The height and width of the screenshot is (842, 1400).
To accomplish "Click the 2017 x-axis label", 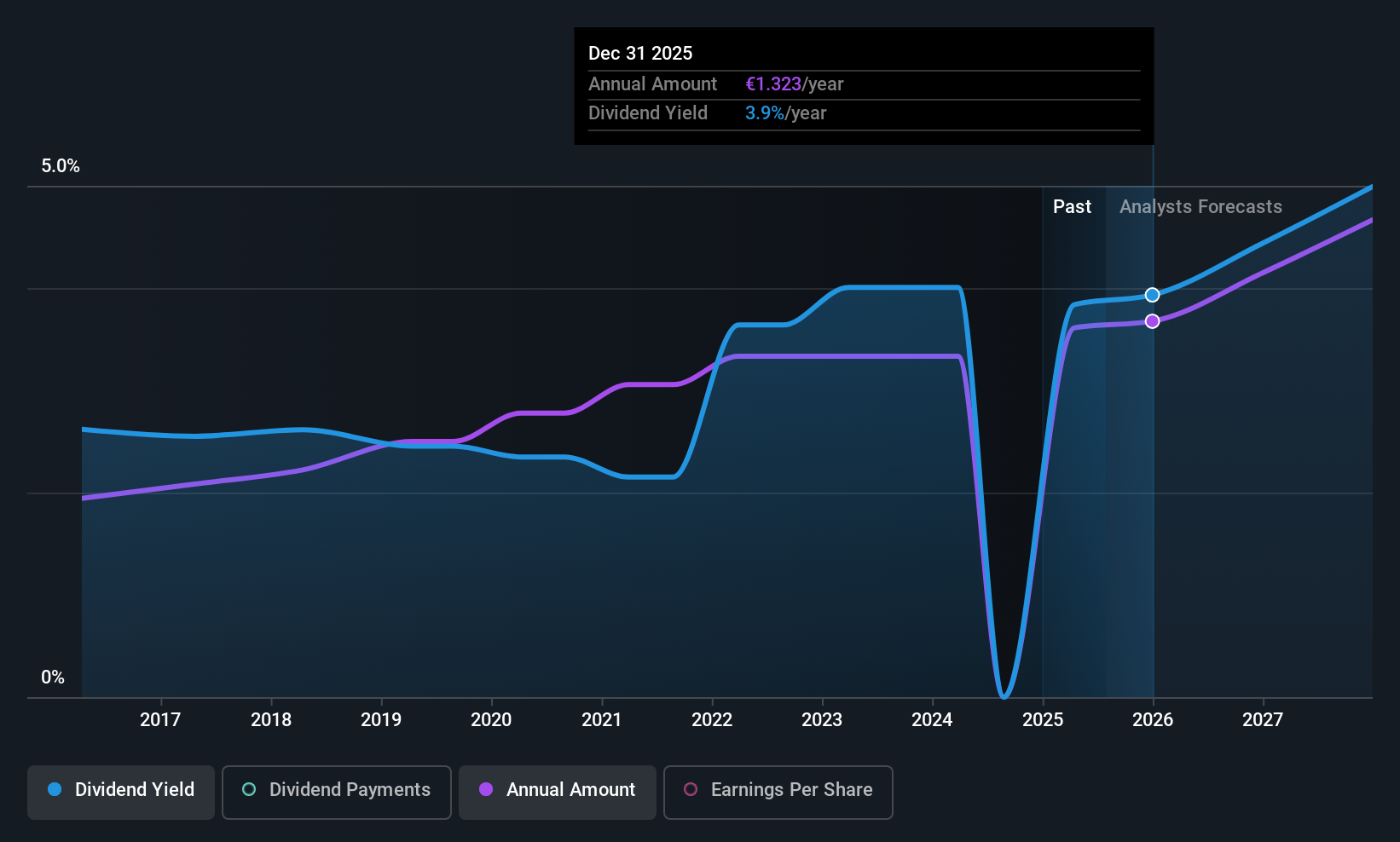I will point(160,719).
